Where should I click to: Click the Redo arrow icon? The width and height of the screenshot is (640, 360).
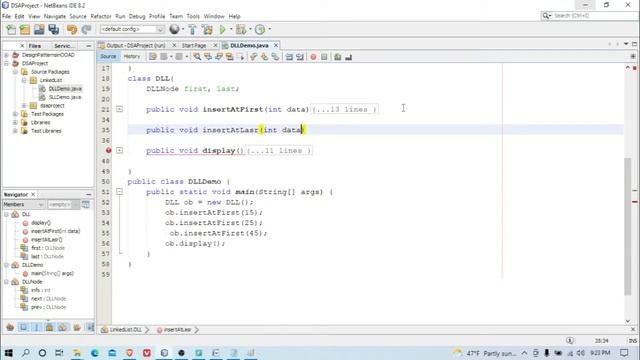[86, 29]
